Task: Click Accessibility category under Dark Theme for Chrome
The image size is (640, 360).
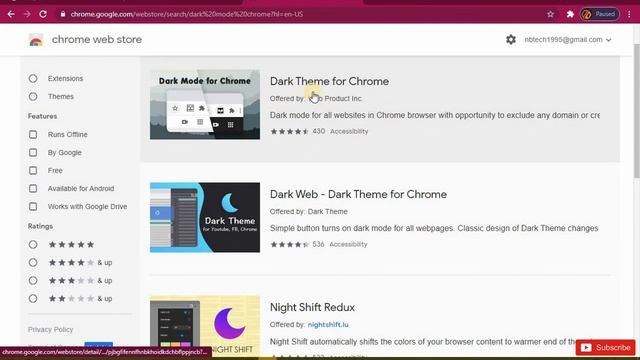Action: [x=349, y=131]
